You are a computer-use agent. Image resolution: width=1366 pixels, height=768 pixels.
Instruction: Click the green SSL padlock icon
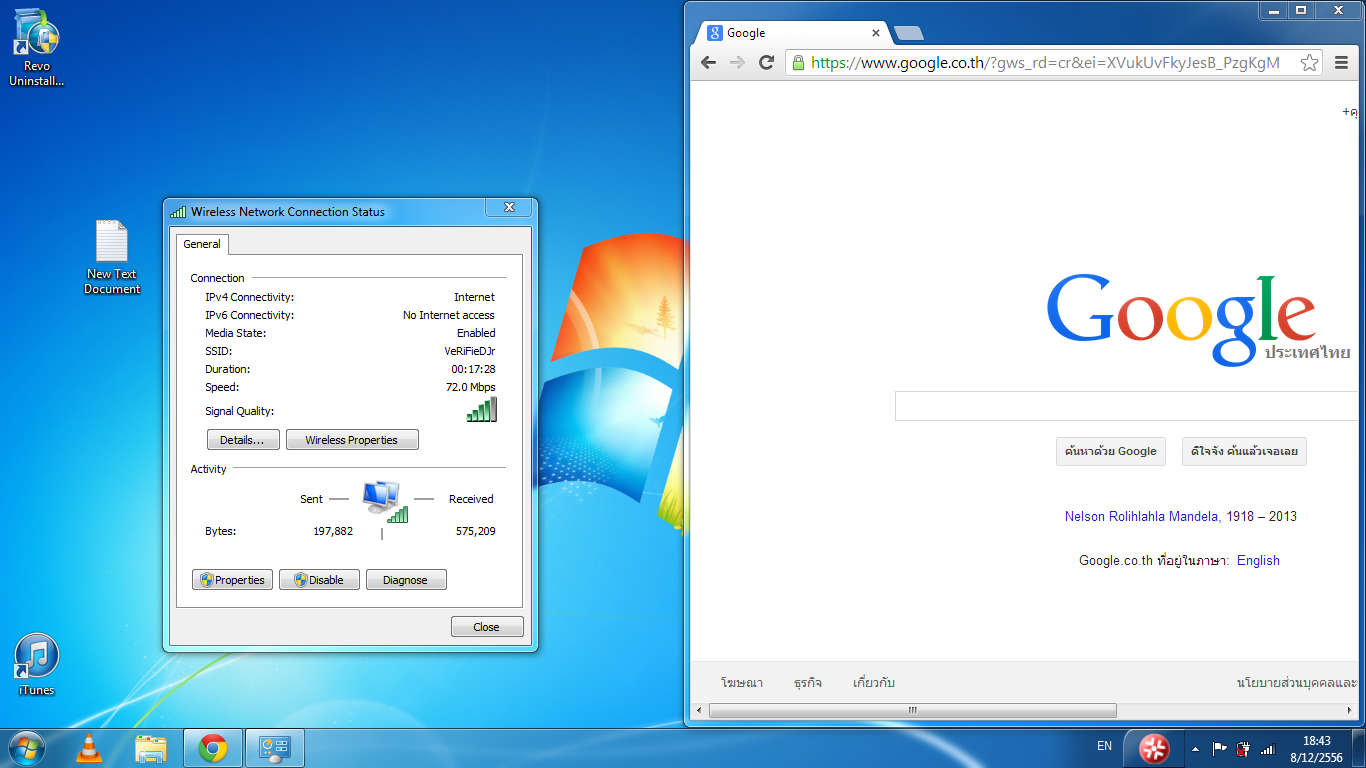tap(797, 62)
